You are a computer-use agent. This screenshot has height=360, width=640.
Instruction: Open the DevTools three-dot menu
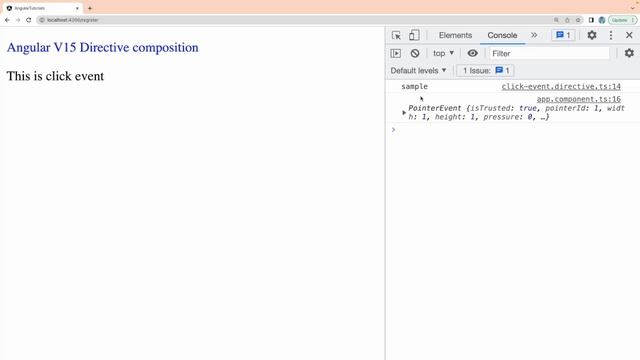click(611, 35)
